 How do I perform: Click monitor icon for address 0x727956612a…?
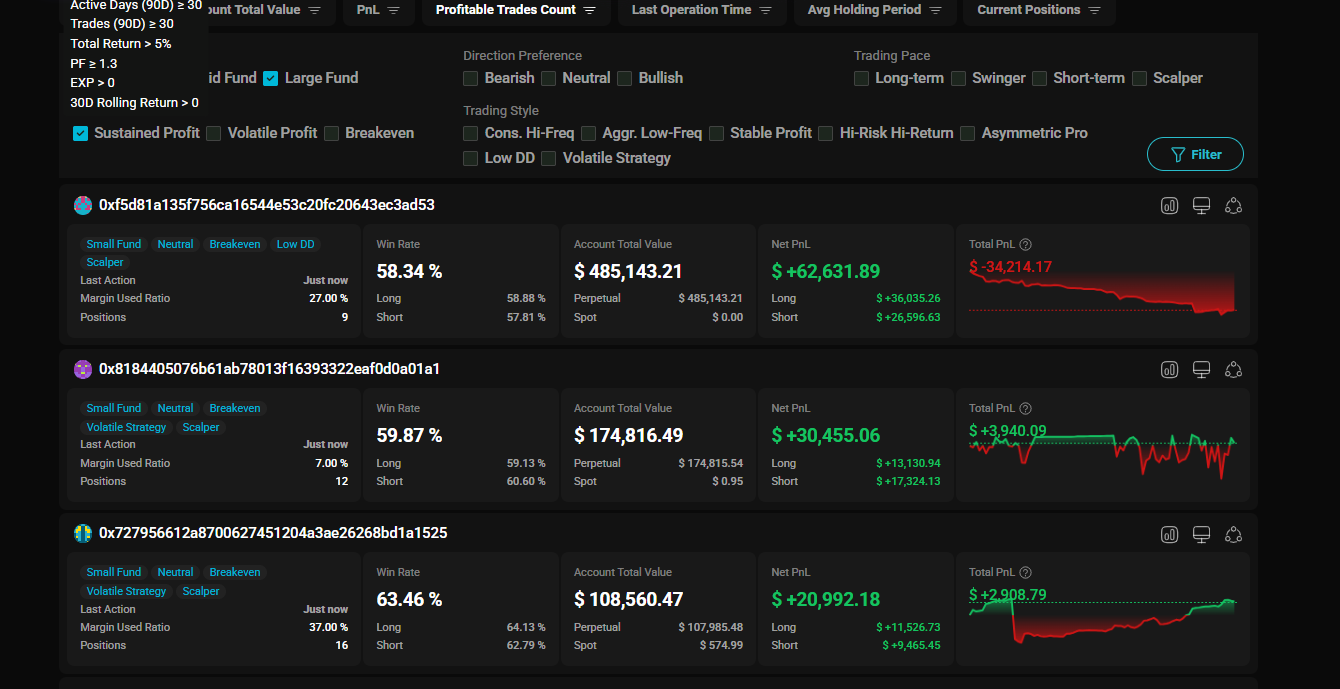(x=1202, y=534)
